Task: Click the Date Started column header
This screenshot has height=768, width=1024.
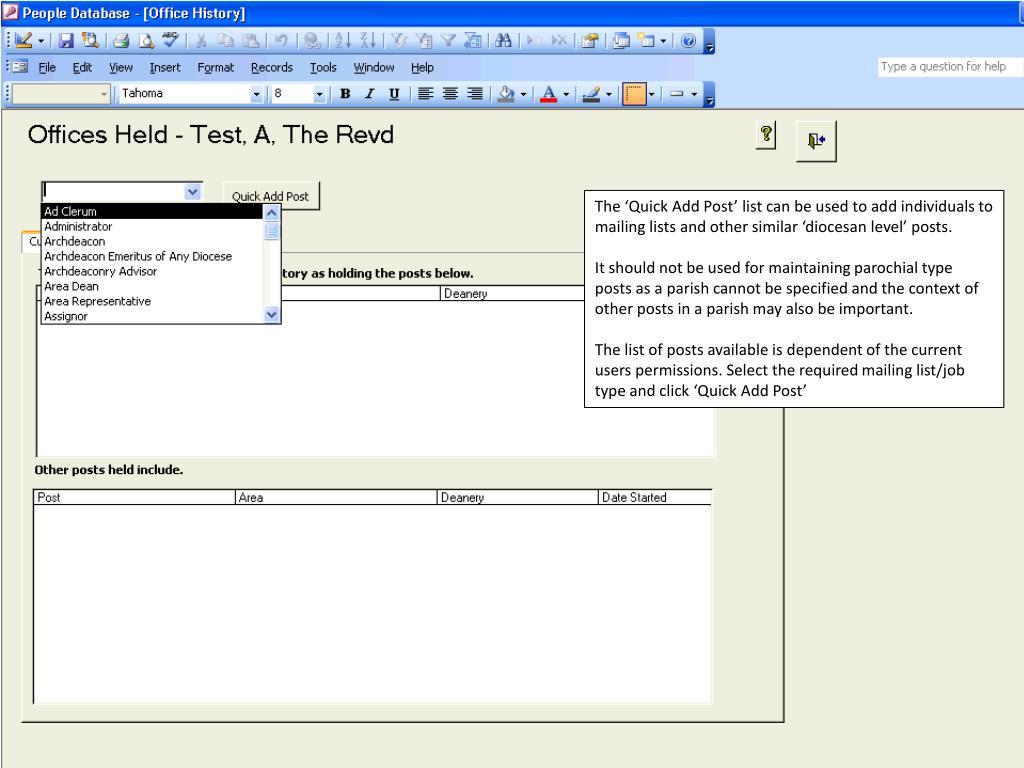Action: (654, 498)
